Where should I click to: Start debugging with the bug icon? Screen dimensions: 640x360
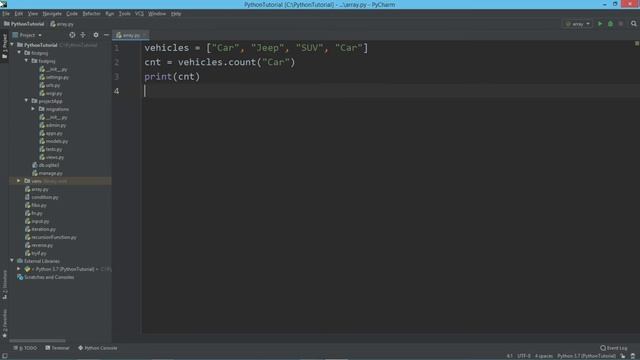pyautogui.click(x=611, y=24)
